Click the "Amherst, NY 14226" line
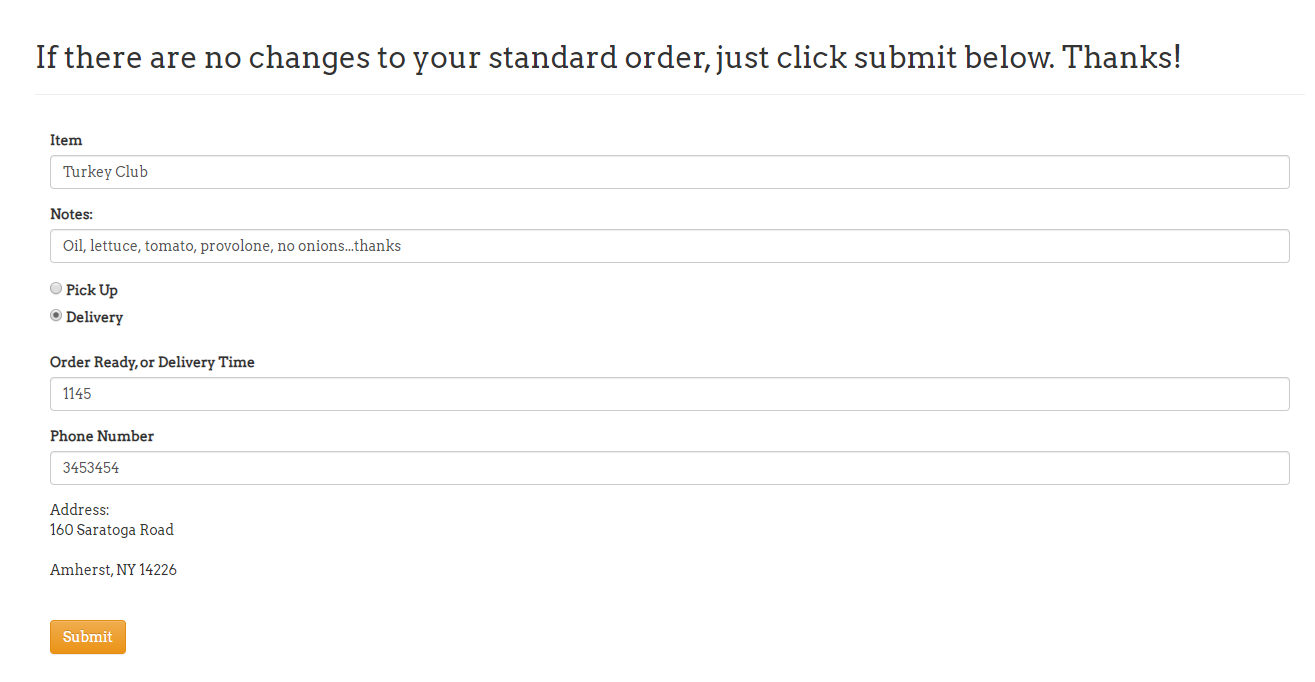Image resolution: width=1315 pixels, height=682 pixels. point(113,570)
